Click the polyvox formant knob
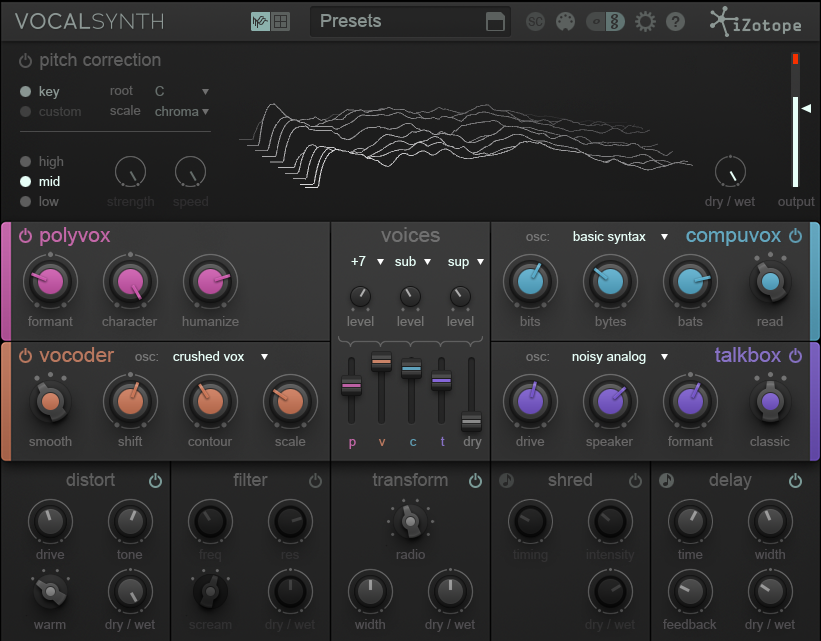821x641 pixels. click(x=50, y=282)
